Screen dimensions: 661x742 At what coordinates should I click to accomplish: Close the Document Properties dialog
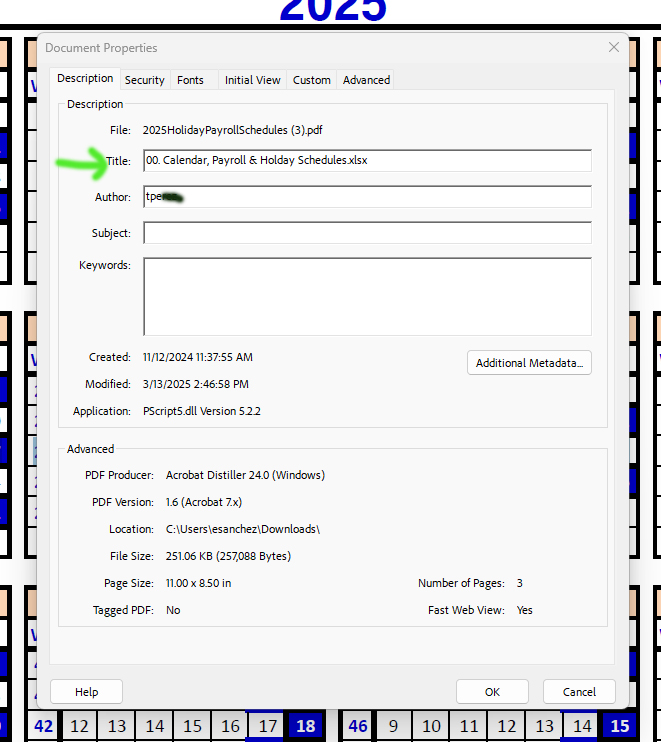click(x=614, y=47)
